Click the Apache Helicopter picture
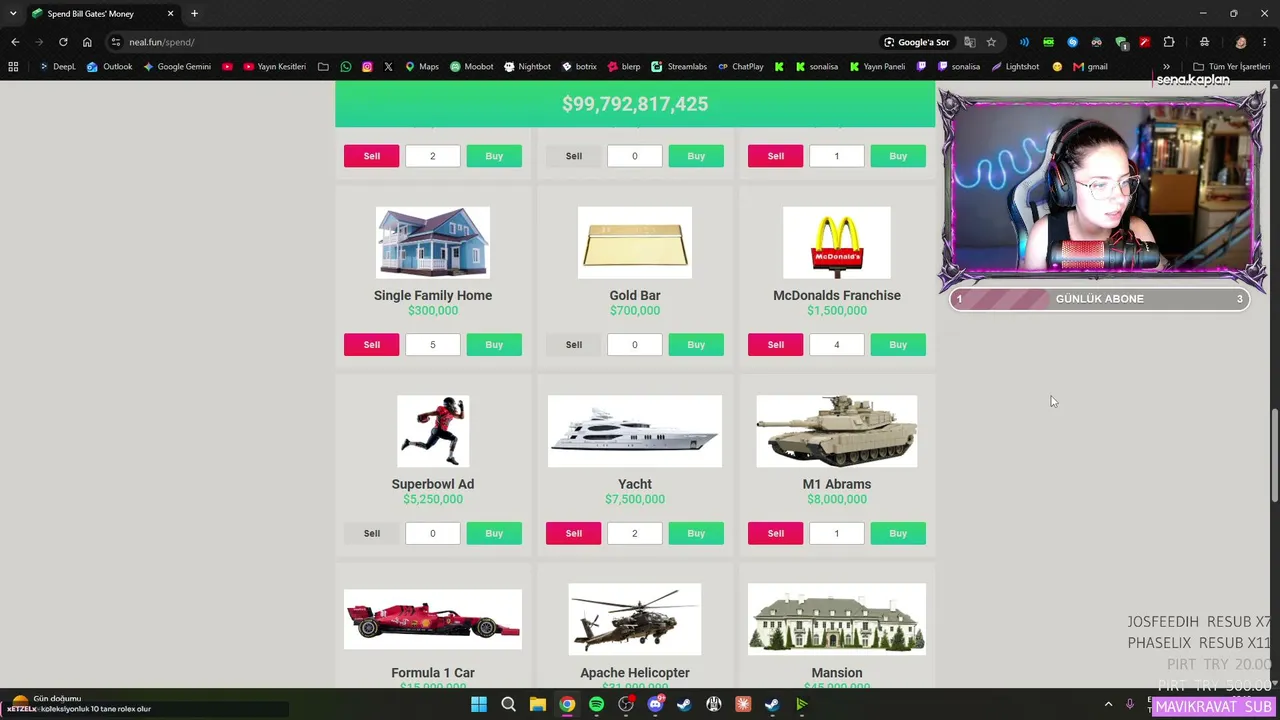 635,620
